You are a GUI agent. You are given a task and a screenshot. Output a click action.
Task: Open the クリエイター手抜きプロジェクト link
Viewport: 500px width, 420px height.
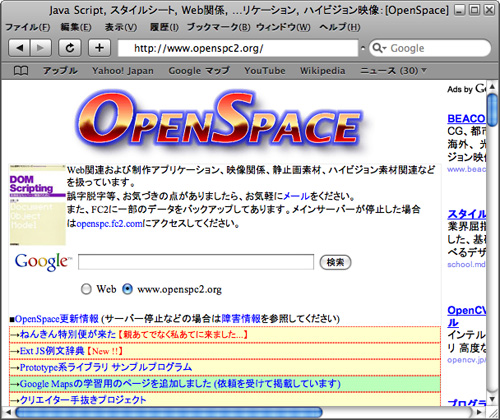(x=83, y=400)
